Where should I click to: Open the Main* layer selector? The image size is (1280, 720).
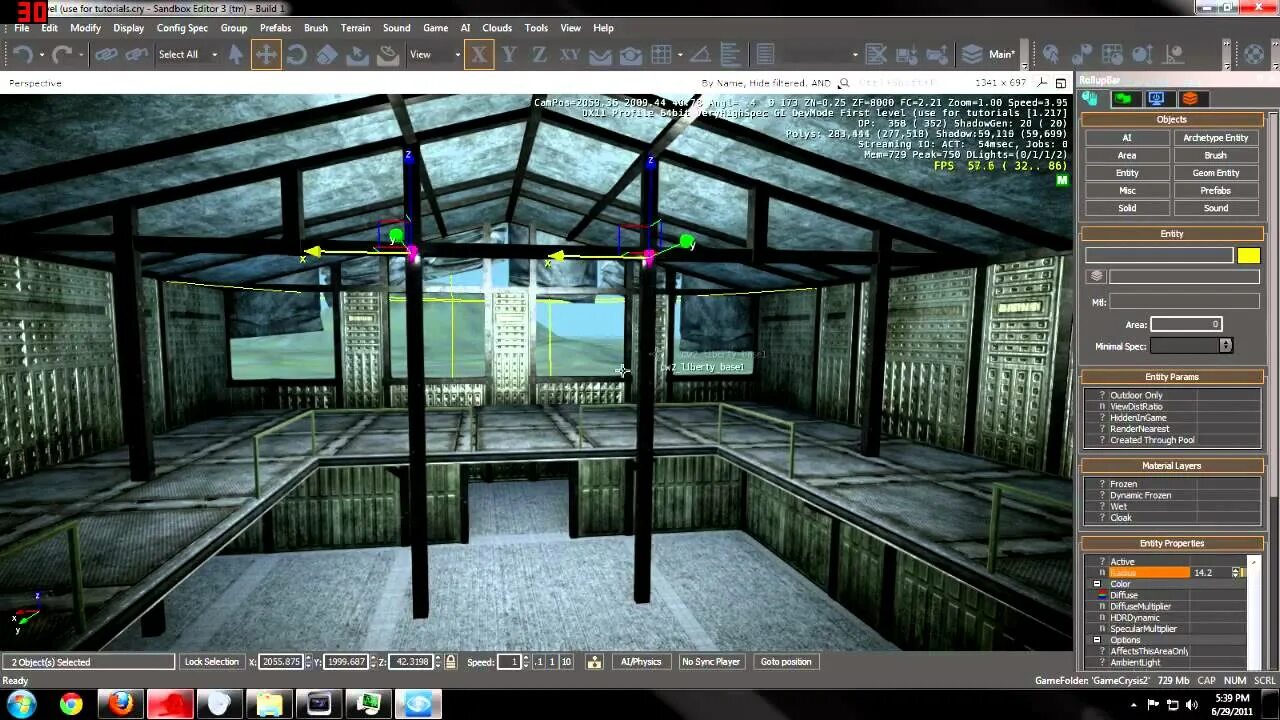tap(1002, 54)
